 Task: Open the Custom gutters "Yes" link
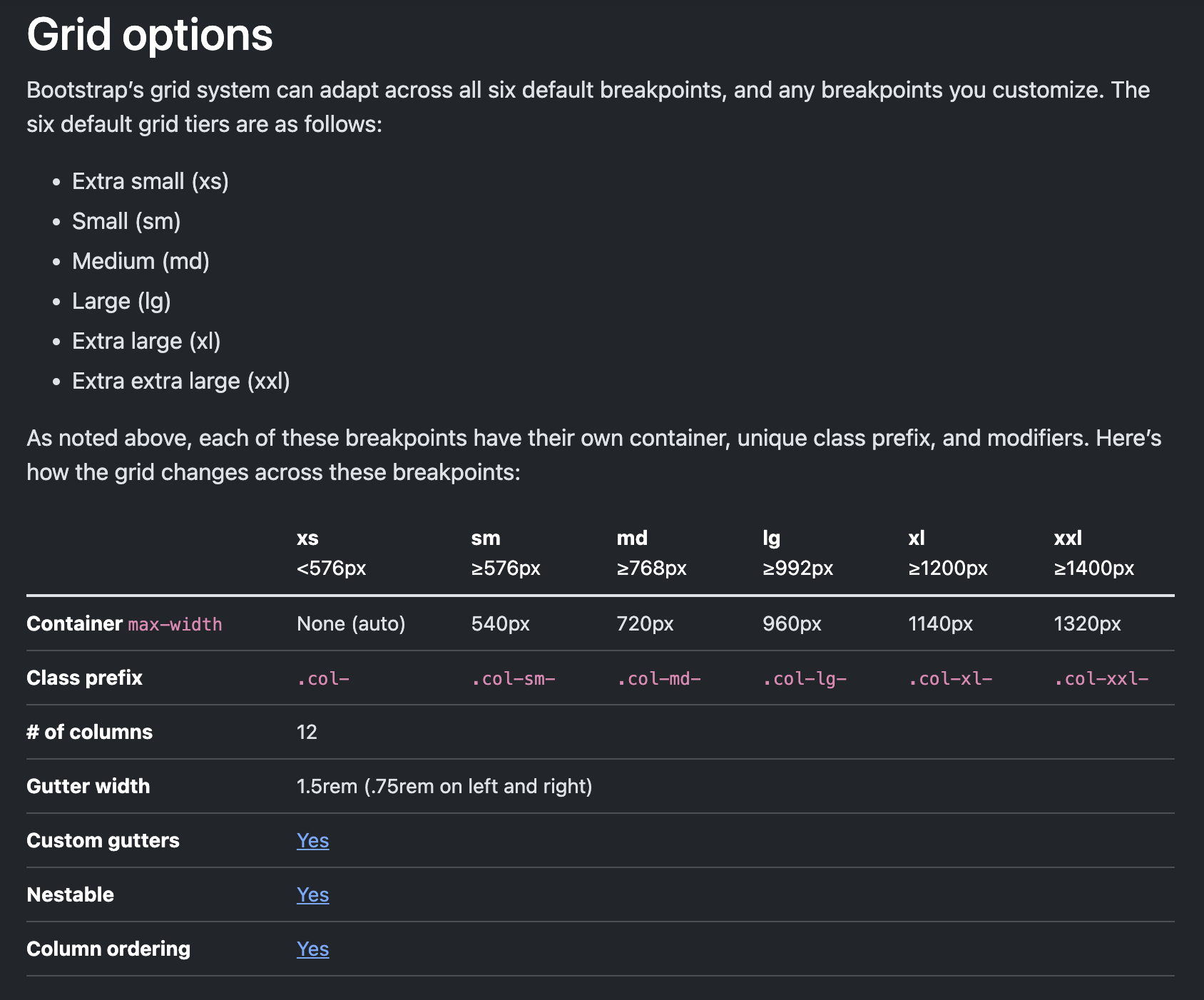pos(312,840)
